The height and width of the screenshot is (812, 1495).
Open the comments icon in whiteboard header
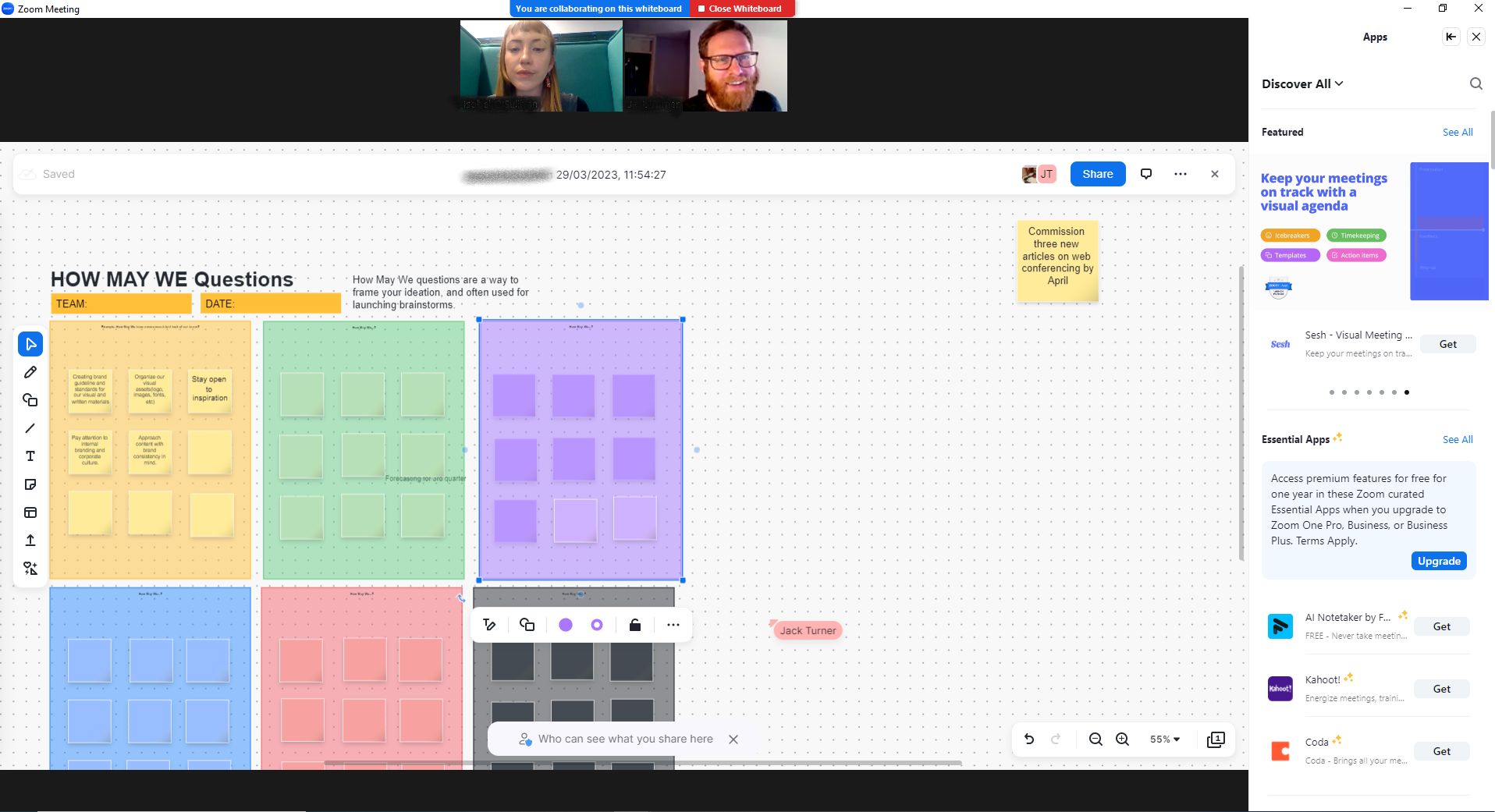(1146, 174)
